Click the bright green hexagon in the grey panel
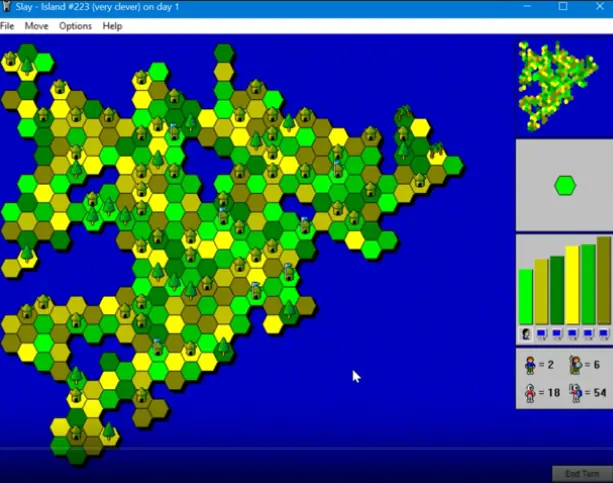Screen dimensions: 613x483 coord(565,185)
